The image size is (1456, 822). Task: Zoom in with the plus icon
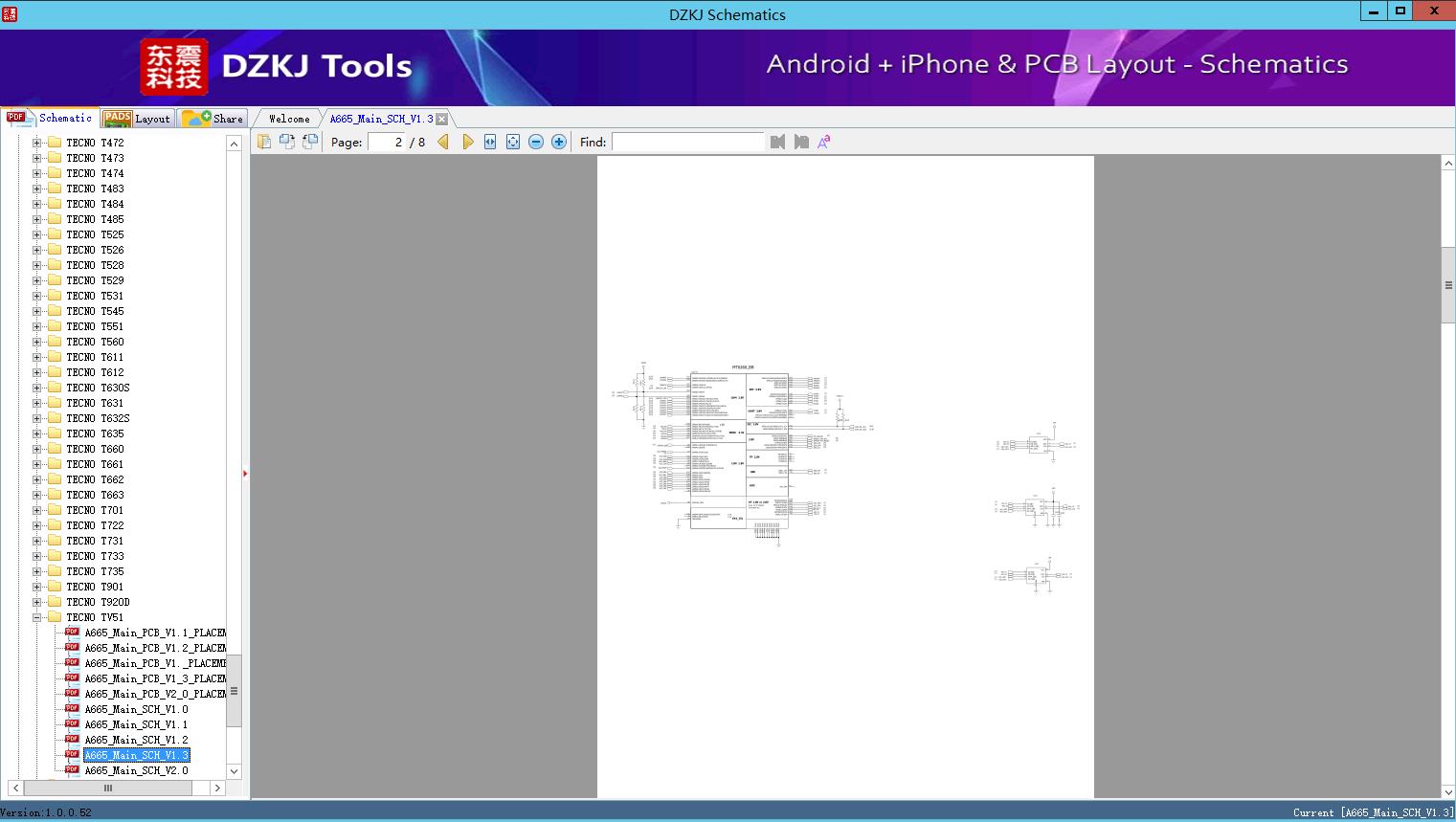(x=559, y=142)
